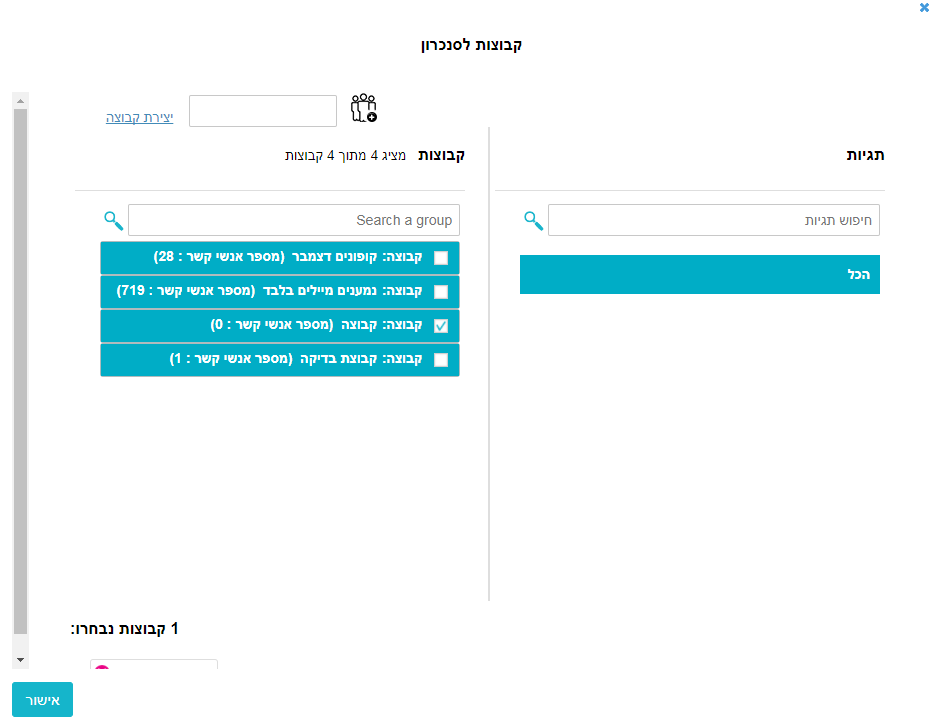Click the tags search magnifier icon
The width and height of the screenshot is (946, 723).
(x=533, y=221)
